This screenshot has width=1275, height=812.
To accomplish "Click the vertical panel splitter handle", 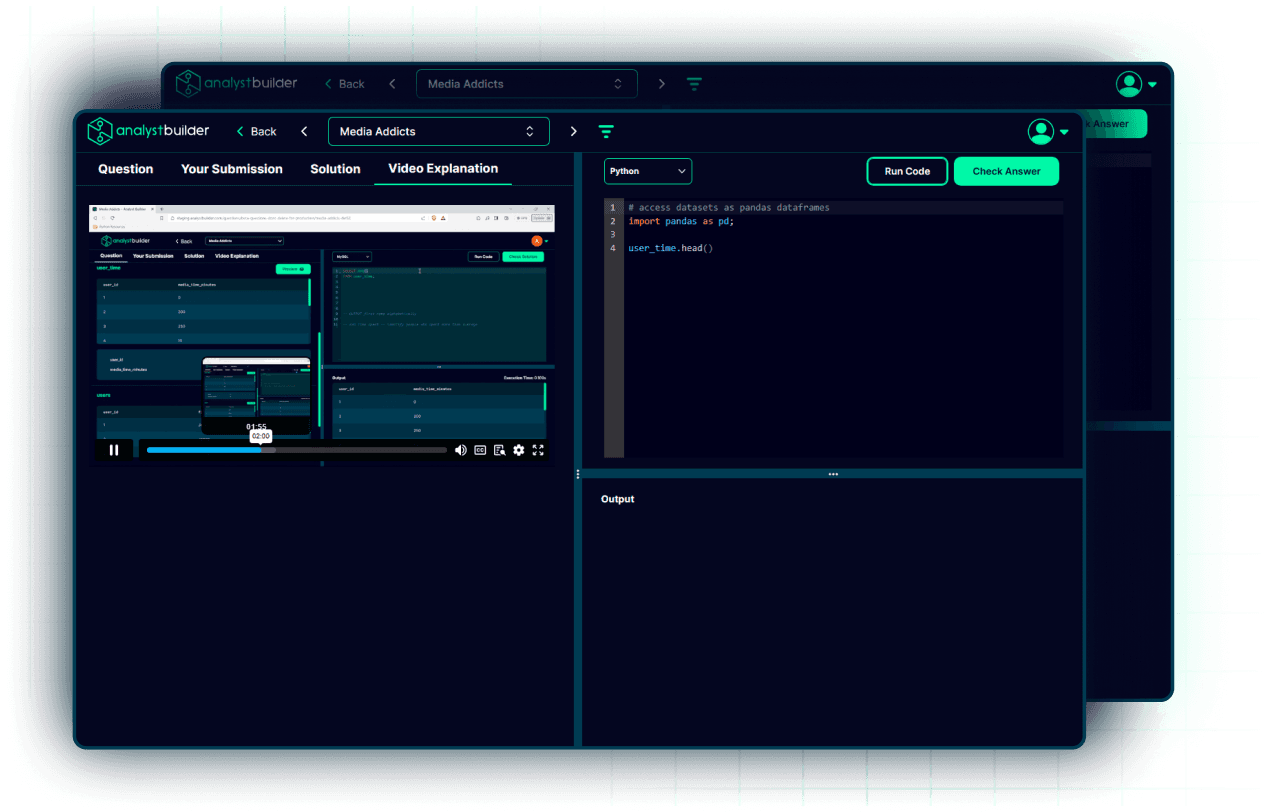I will click(578, 474).
